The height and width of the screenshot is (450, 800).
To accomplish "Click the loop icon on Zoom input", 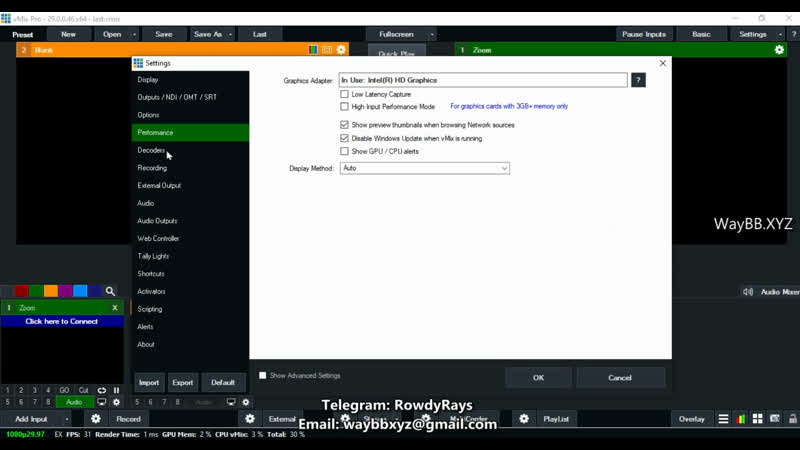I will 102,390.
